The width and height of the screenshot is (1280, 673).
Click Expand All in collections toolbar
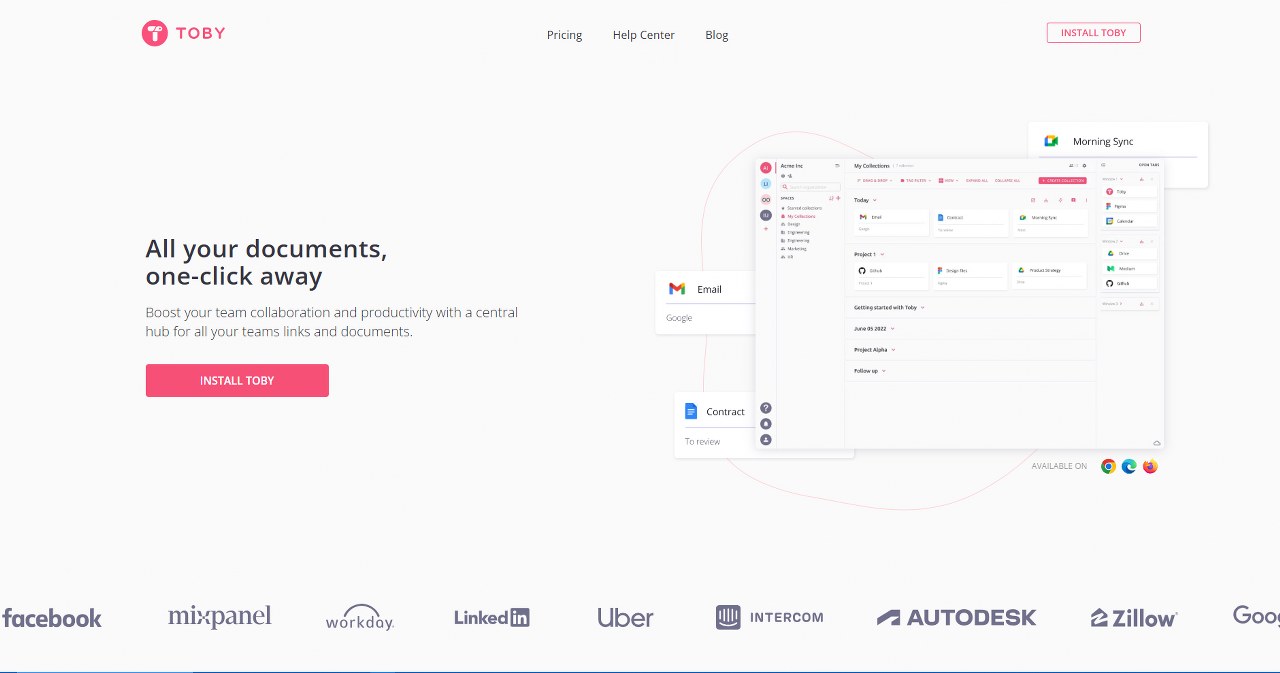tap(977, 180)
